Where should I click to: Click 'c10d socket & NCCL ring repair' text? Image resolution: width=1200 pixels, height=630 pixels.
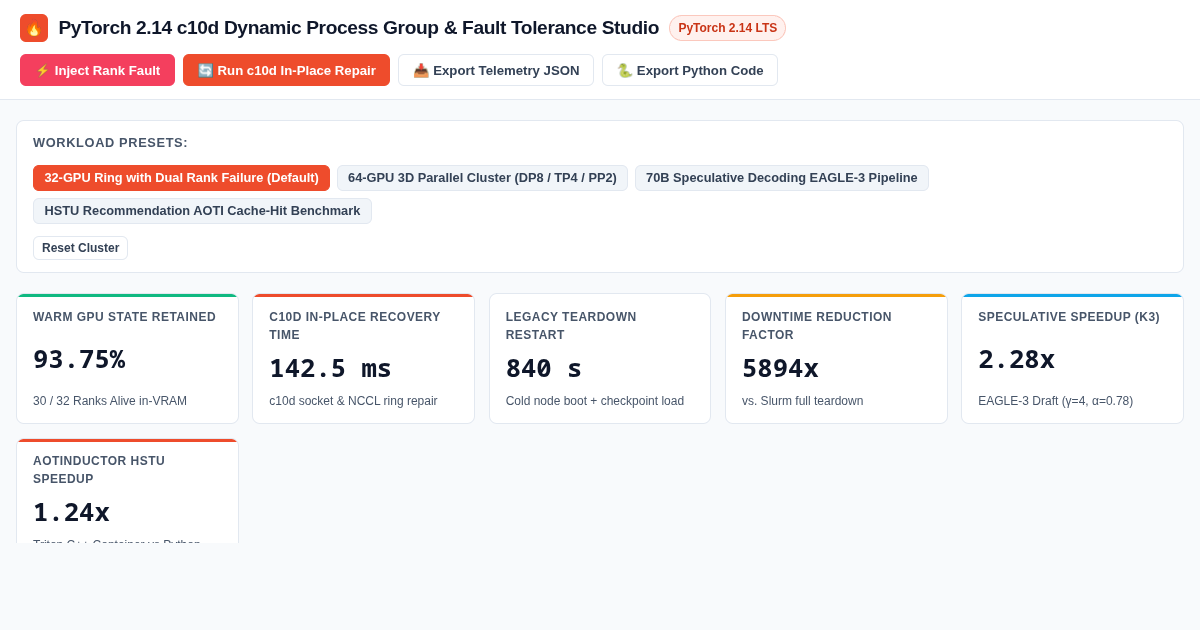coord(353,401)
